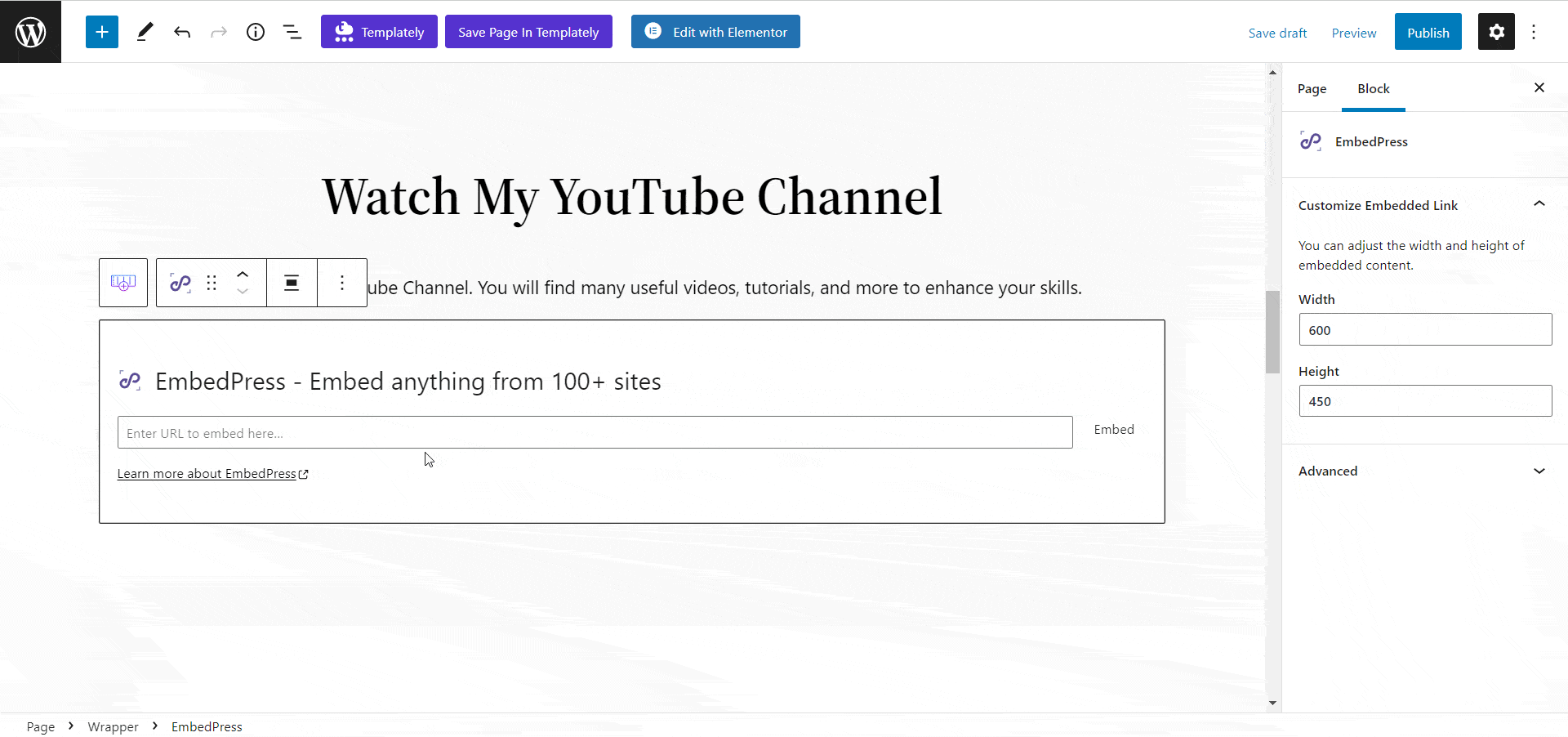Click the URL to embed field
Screen dimensions: 1568x737
595,432
